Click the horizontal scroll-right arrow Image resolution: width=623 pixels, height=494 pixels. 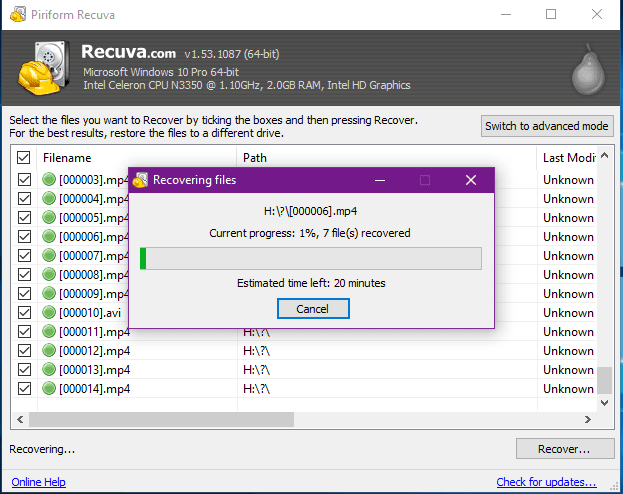tap(588, 419)
